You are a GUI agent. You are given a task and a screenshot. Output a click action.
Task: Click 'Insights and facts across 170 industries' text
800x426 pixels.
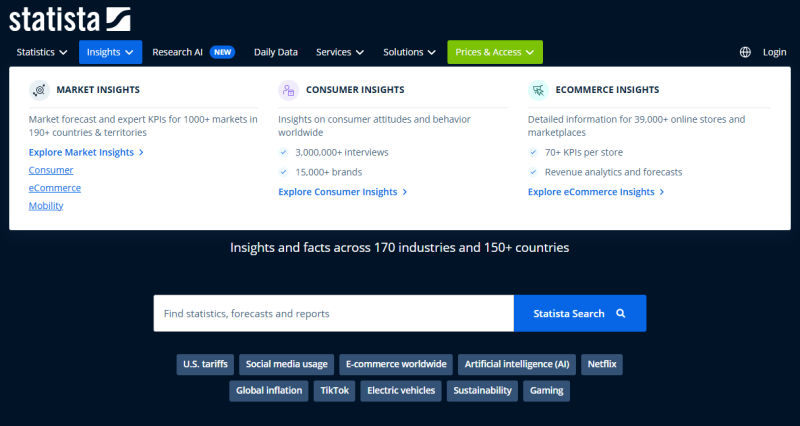(x=399, y=247)
